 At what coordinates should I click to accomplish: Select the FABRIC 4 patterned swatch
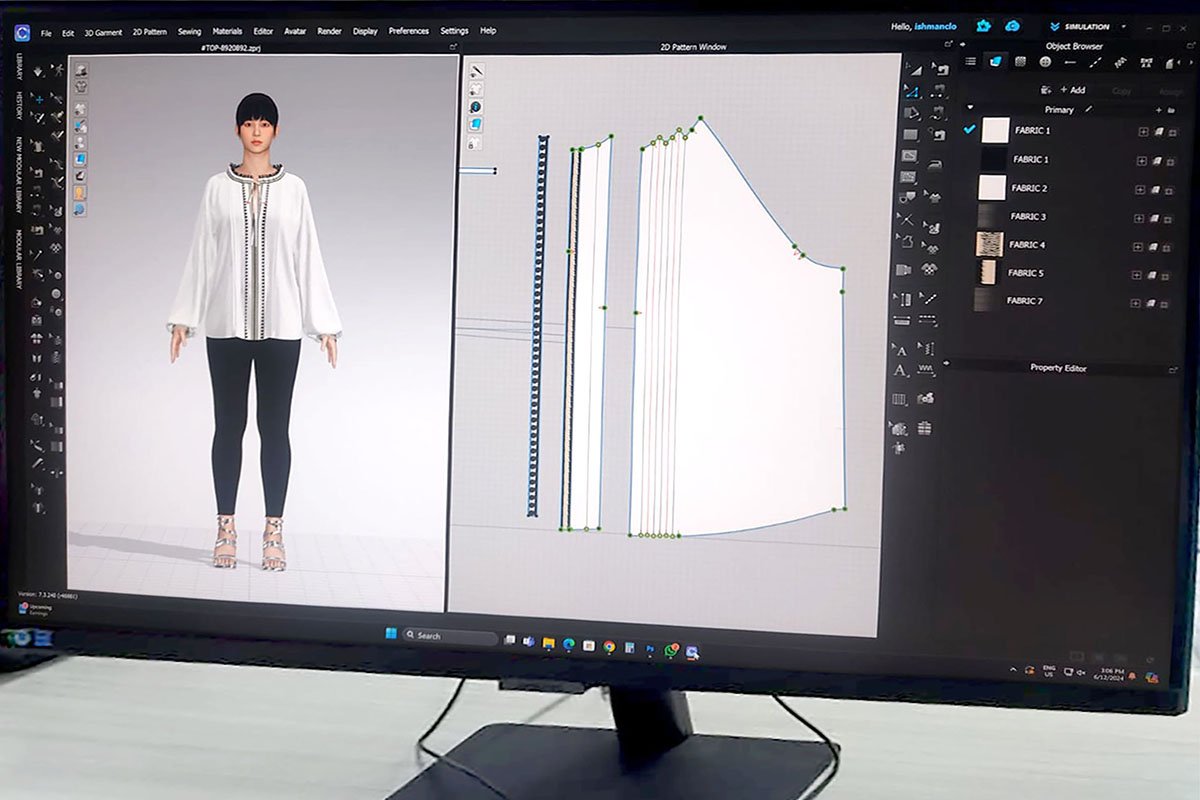tap(990, 244)
